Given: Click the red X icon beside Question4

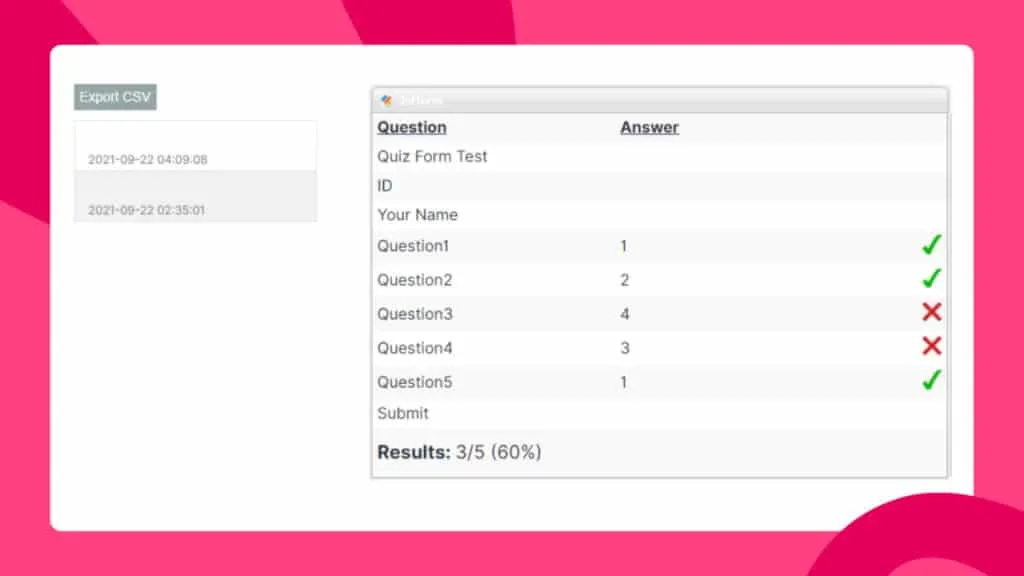Looking at the screenshot, I should coord(931,346).
